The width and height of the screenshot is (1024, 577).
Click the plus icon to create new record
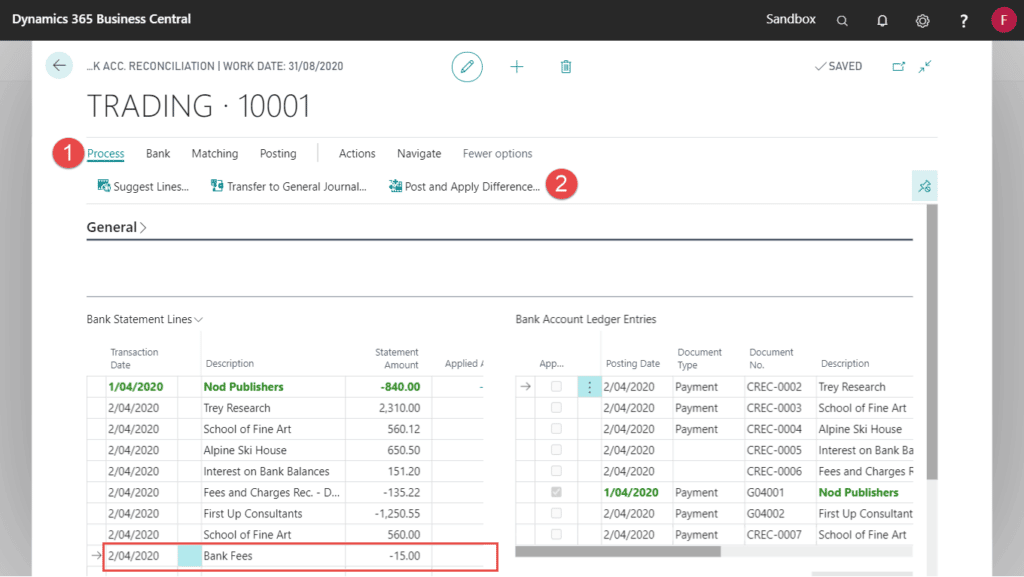516,66
